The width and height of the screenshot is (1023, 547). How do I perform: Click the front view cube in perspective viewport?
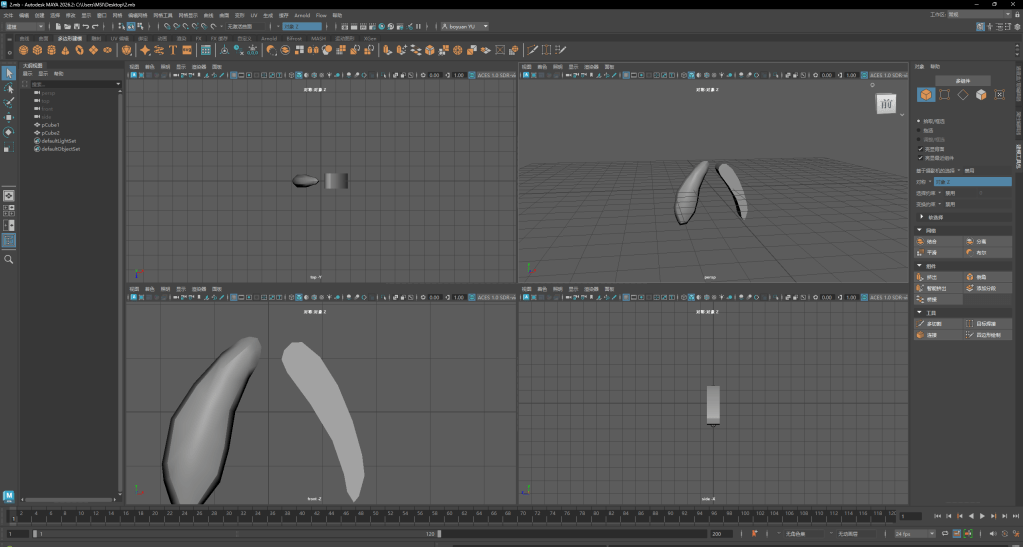886,104
